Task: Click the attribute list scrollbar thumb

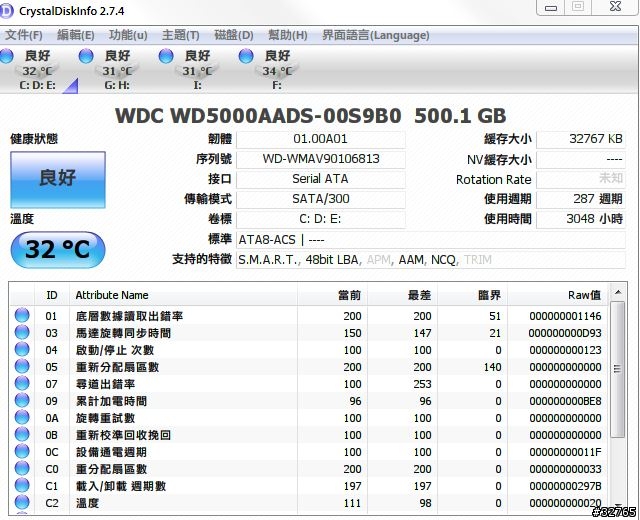Action: [618, 369]
